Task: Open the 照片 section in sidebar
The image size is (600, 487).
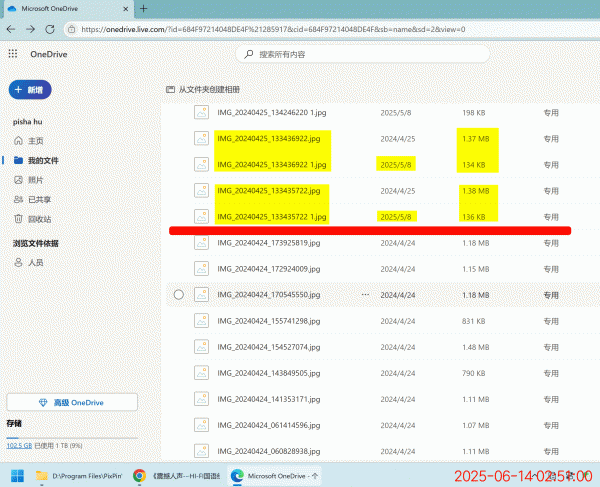Action: click(35, 179)
